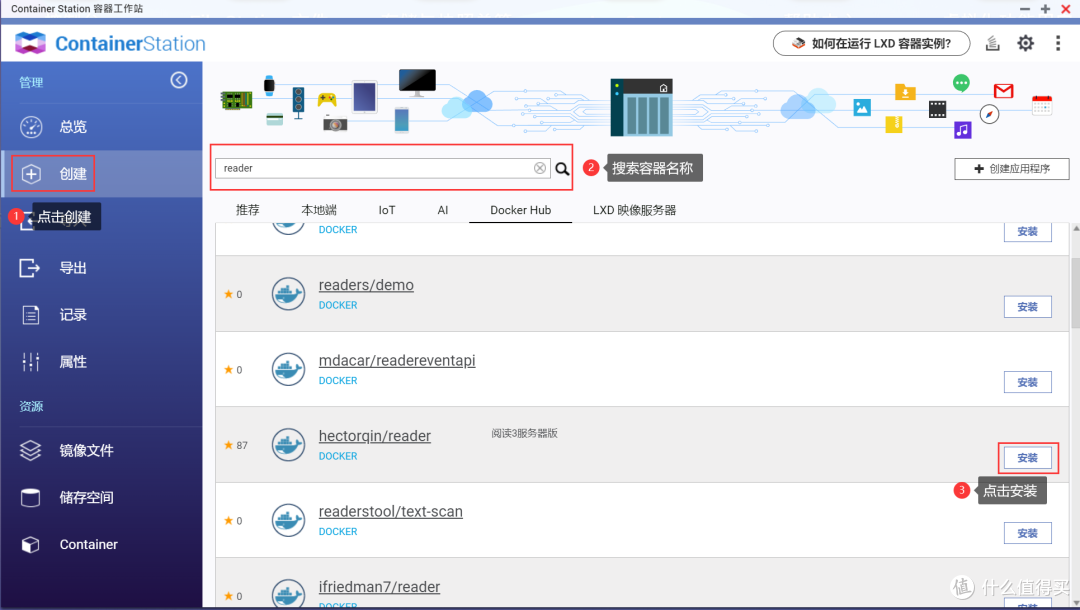Click docker whale icon of readers/demo
This screenshot has height=610, width=1080.
point(288,294)
